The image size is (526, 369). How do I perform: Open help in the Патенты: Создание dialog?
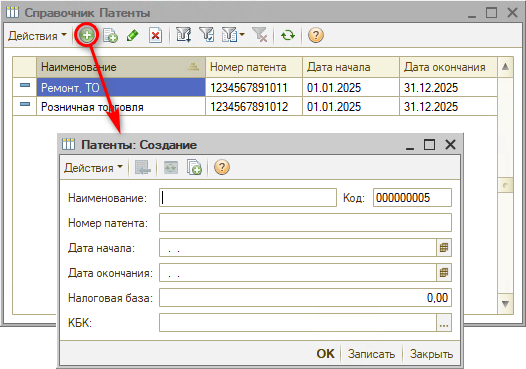pos(222,167)
